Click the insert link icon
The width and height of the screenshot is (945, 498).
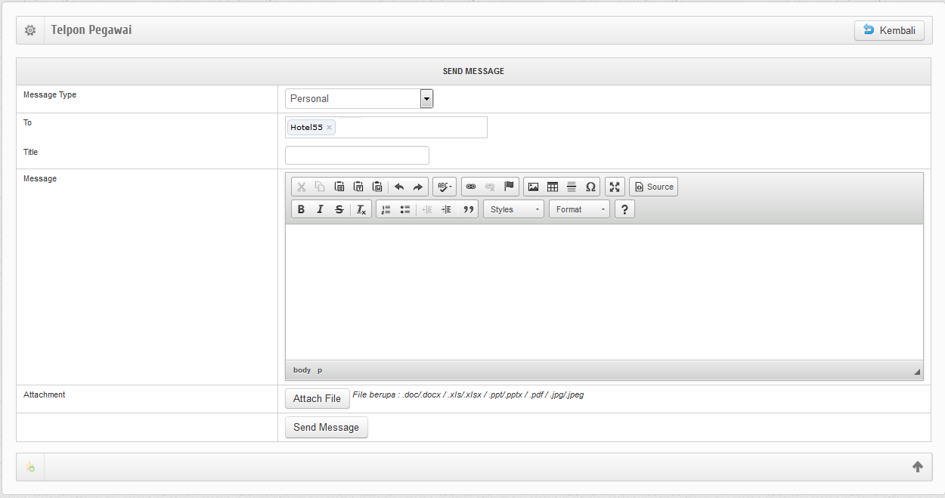[471, 187]
